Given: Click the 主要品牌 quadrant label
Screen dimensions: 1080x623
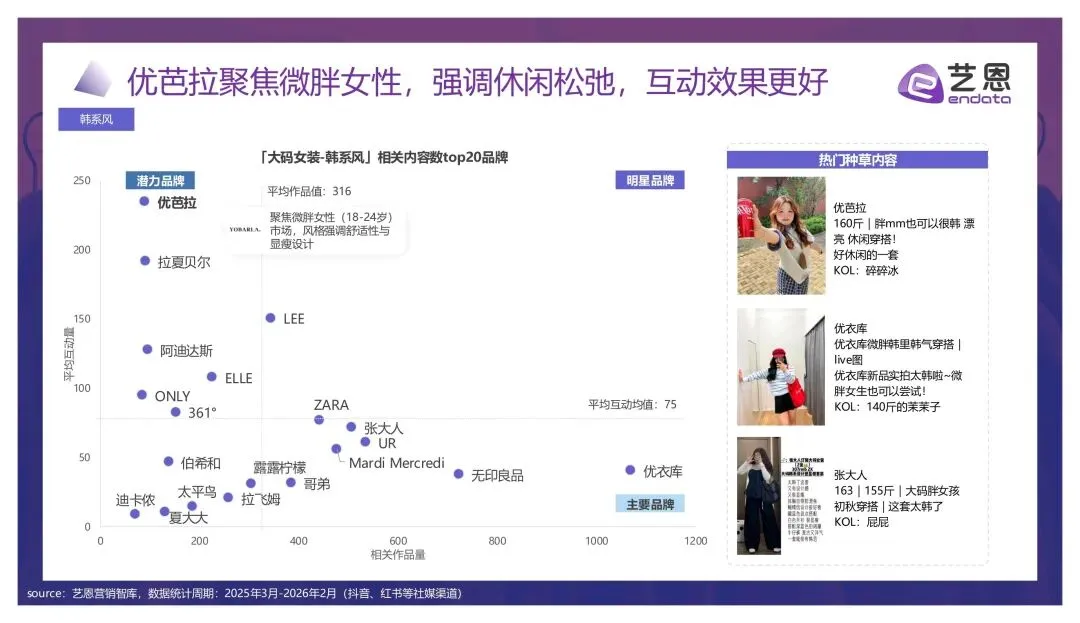Looking at the screenshot, I should [x=650, y=504].
